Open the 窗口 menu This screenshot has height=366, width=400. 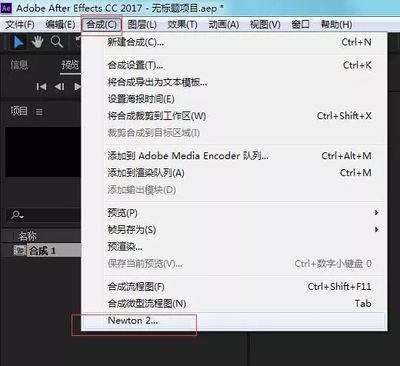coord(300,24)
